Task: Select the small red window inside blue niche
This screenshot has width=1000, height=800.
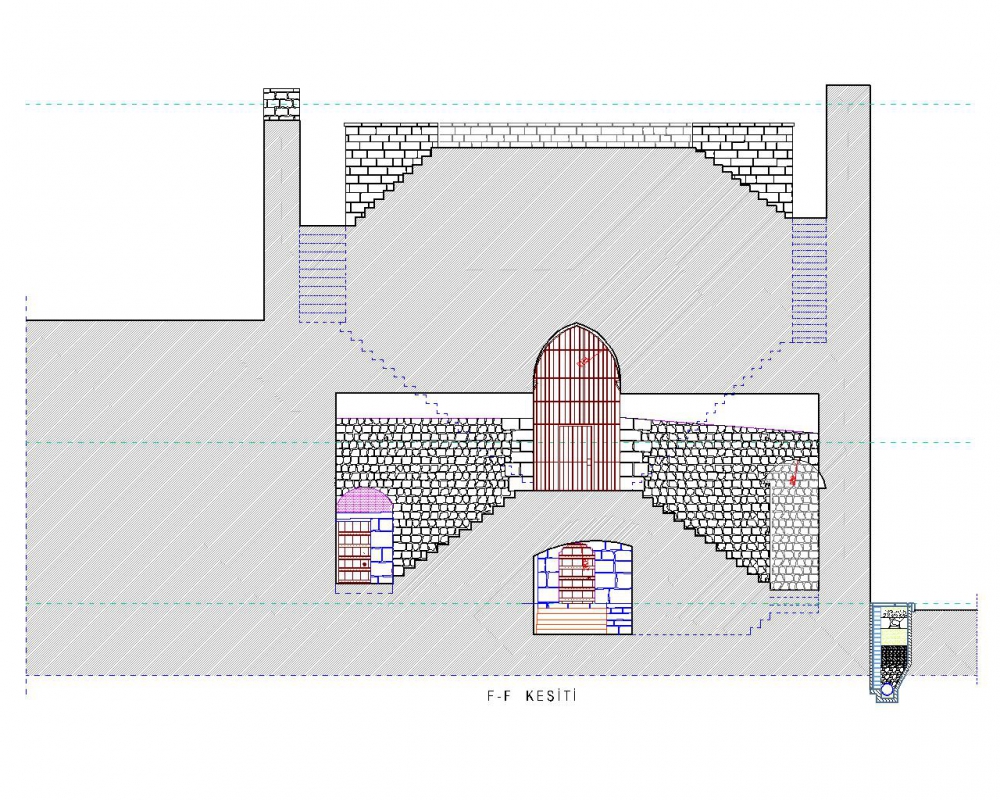Action: (x=575, y=571)
